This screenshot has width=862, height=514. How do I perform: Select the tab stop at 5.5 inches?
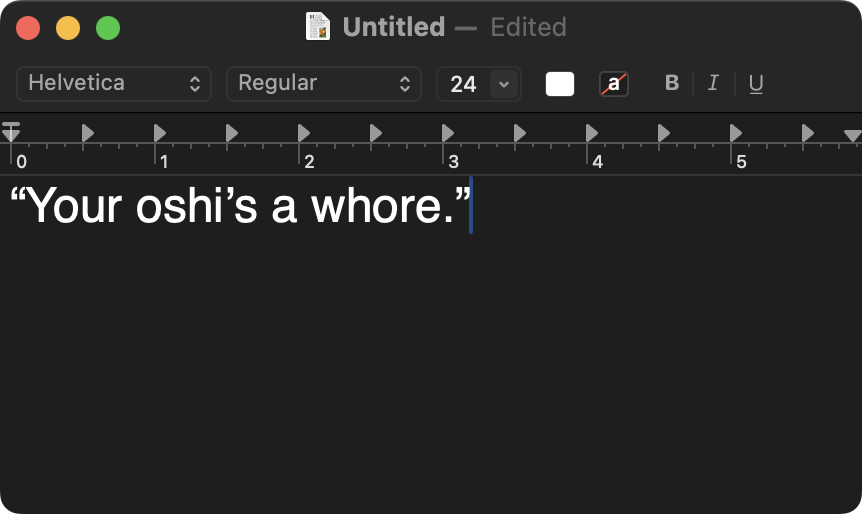pos(808,133)
